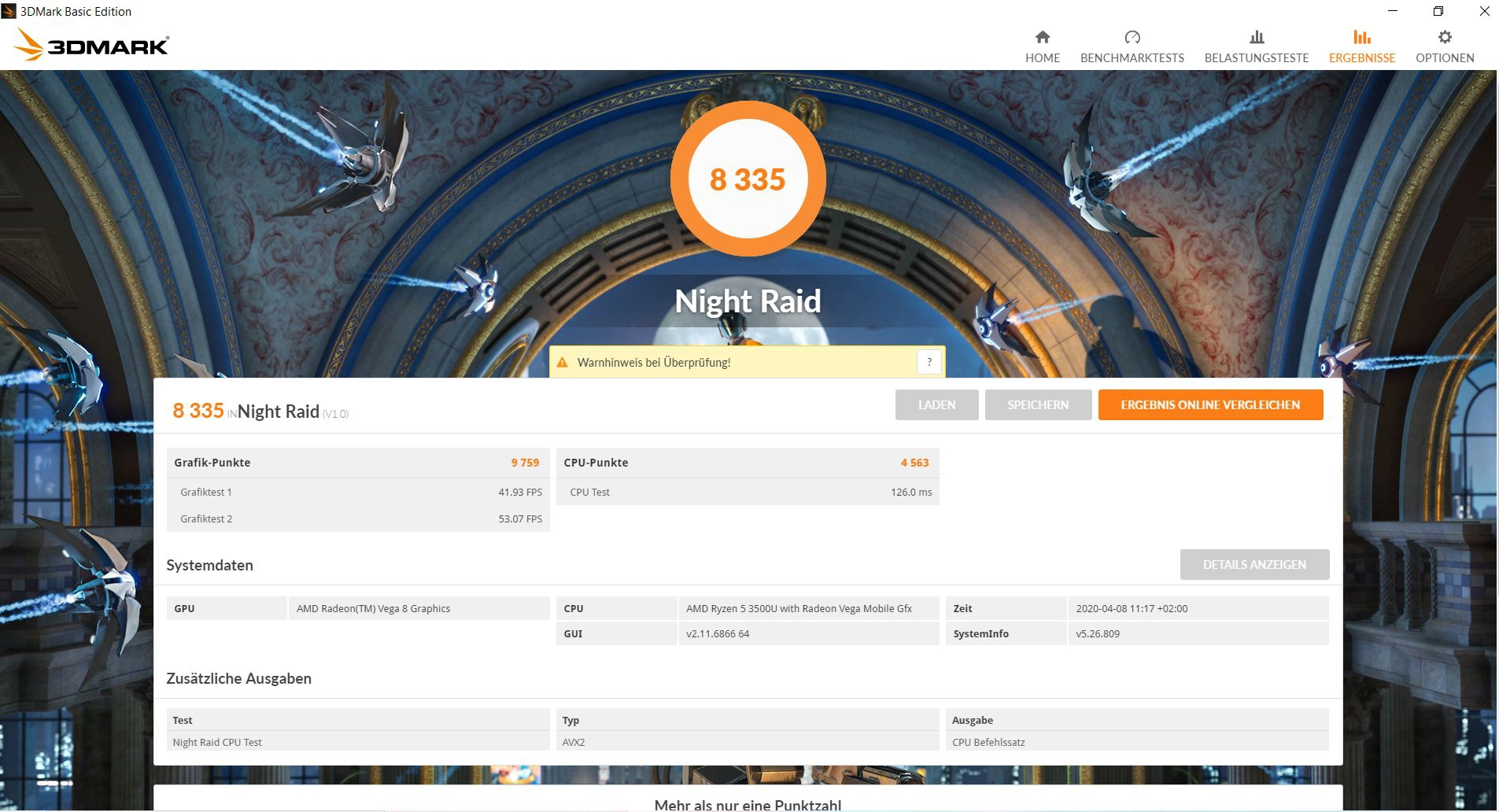Viewport: 1499px width, 812px height.
Task: Open the BELASTUNGSTESTE tab
Action: coord(1257,47)
